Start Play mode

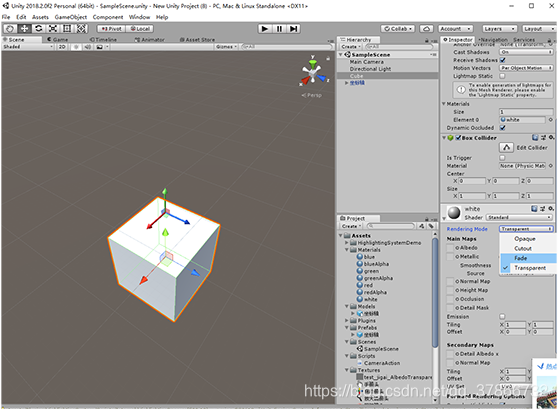click(264, 29)
